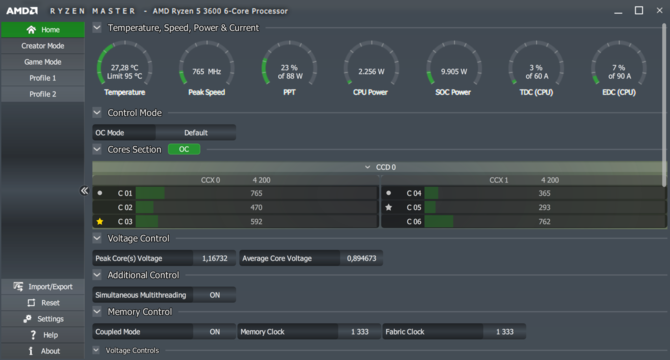Collapse the Memory Control section

[x=97, y=312]
